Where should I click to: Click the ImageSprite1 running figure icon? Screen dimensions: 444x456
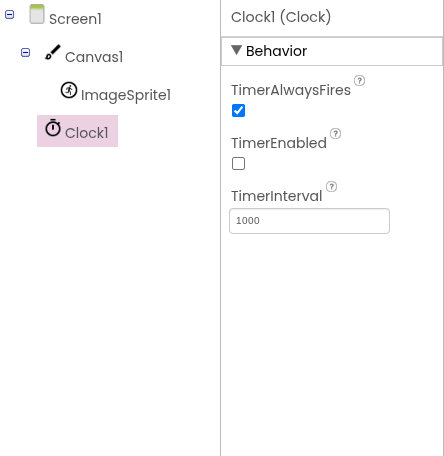[69, 90]
